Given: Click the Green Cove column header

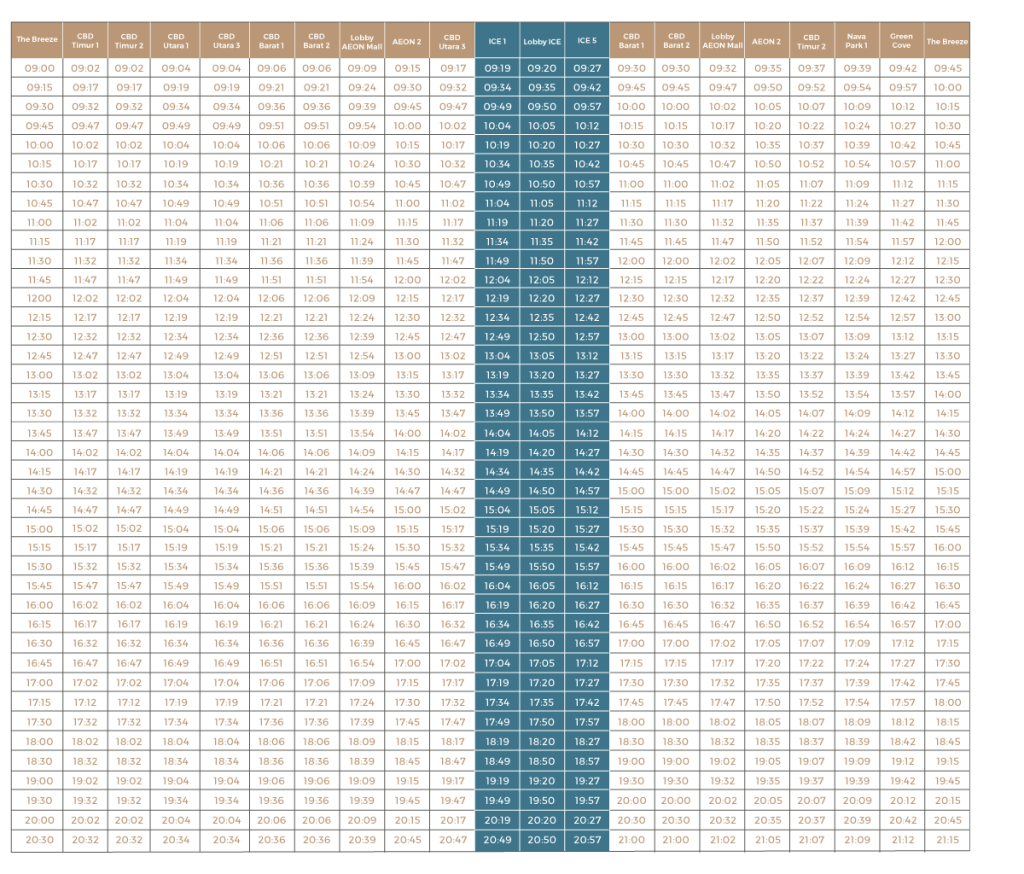Looking at the screenshot, I should coord(902,41).
